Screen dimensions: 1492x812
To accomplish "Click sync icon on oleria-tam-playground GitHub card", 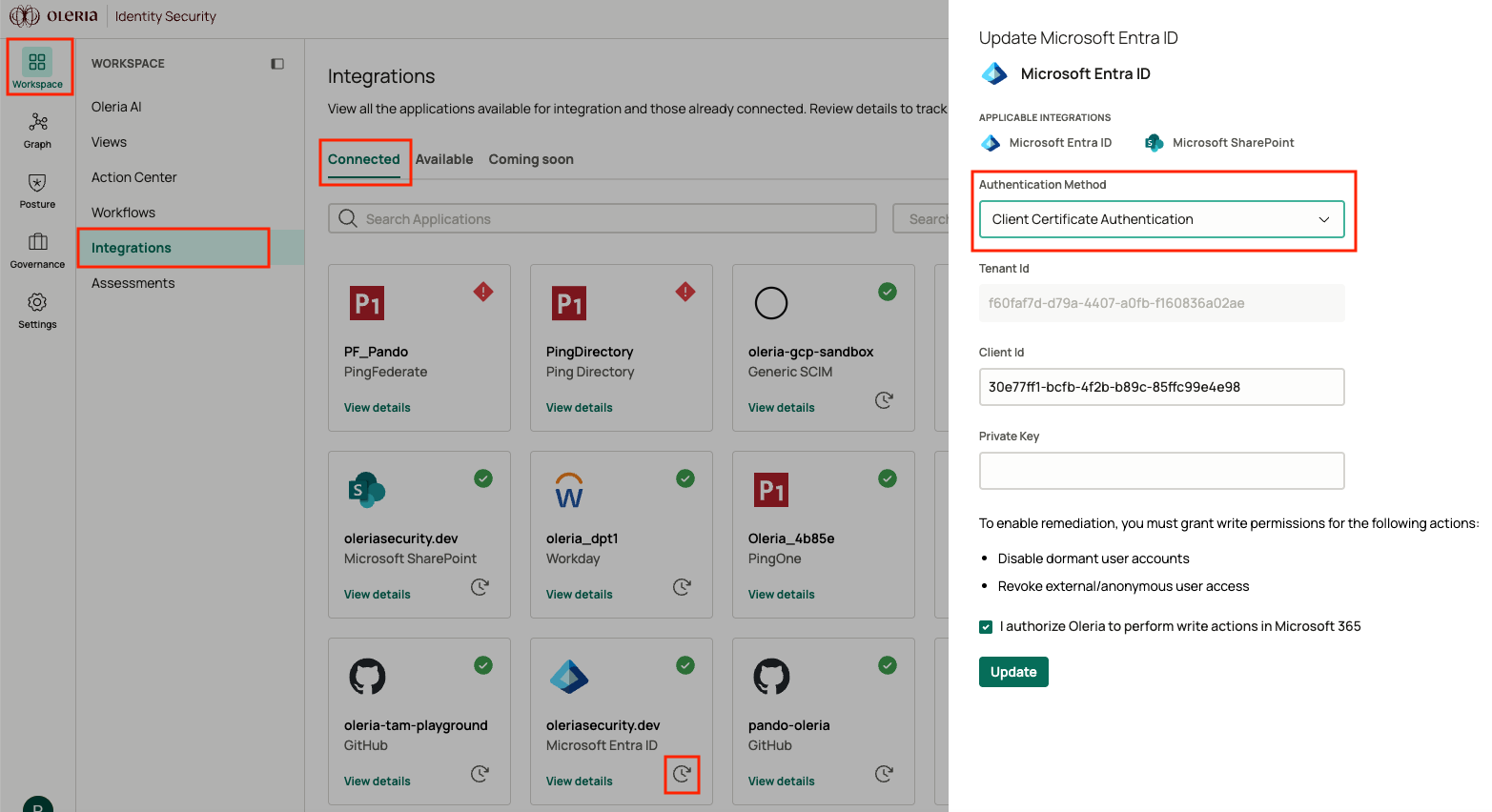I will point(480,774).
